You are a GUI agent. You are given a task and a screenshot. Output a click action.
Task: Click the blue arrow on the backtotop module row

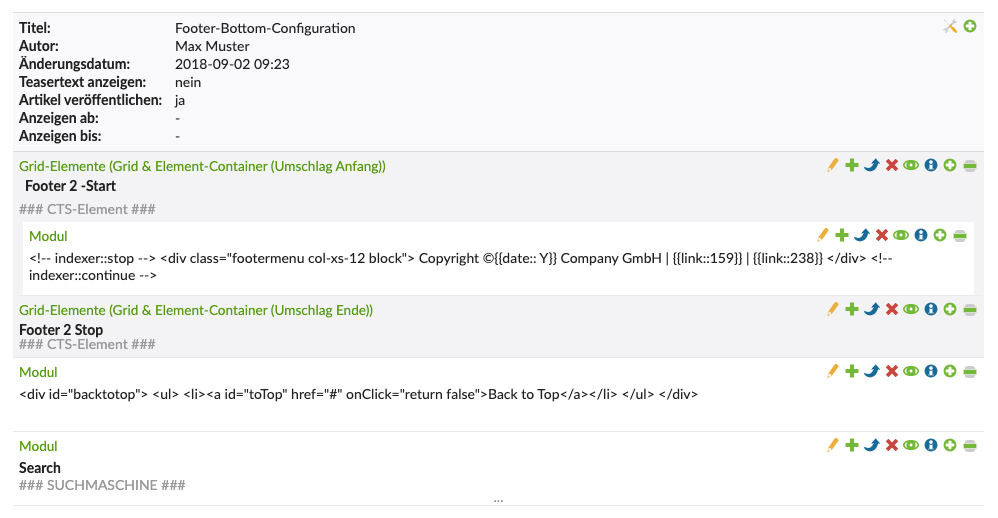pos(871,371)
